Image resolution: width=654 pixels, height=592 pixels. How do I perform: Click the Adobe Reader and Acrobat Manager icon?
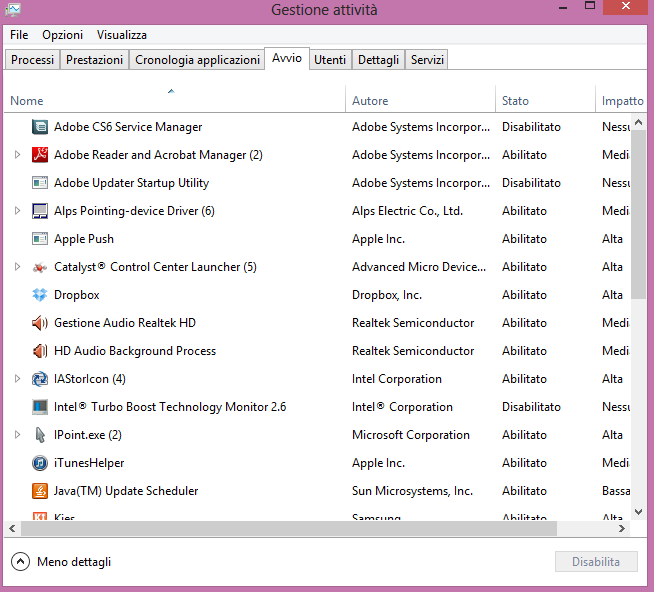coord(40,155)
